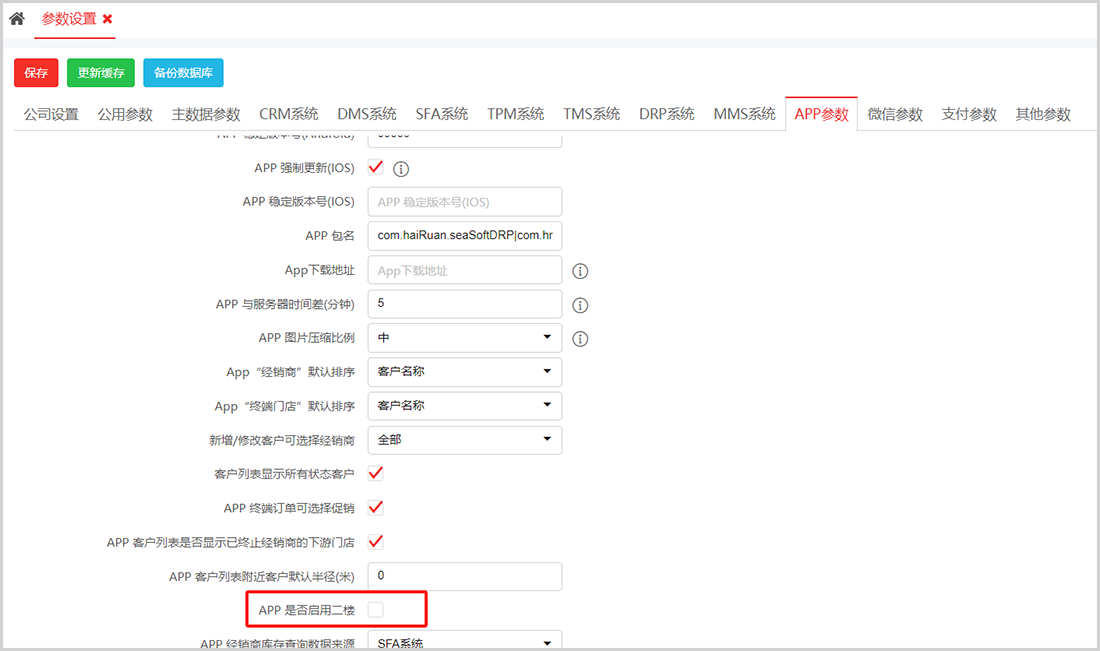Toggle APP 终端订单可选择促销 checkbox
Image resolution: width=1100 pixels, height=651 pixels.
(x=376, y=507)
